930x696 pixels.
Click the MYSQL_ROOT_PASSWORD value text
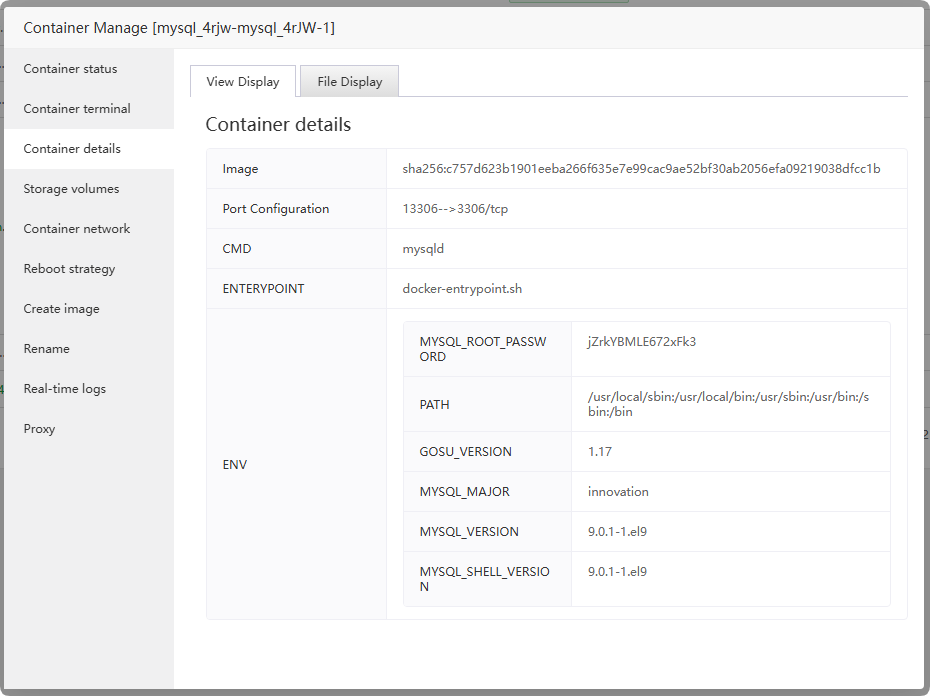coord(642,341)
